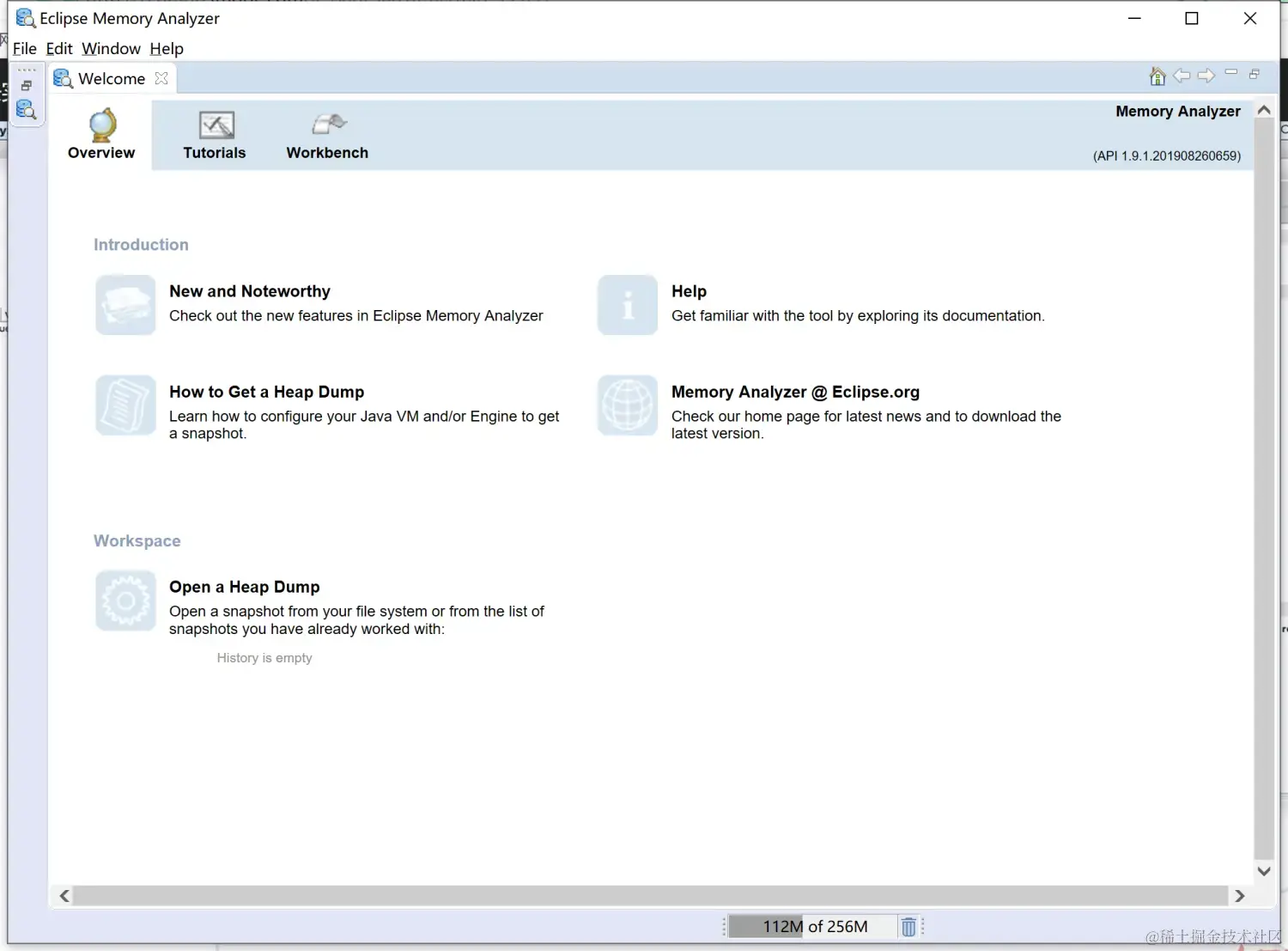The image size is (1288, 951).
Task: Open the Tutorials page icon
Action: tap(216, 125)
